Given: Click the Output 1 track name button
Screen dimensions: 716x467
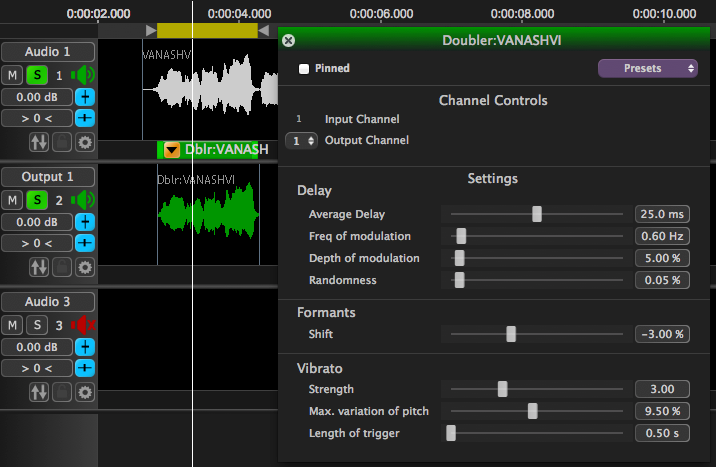Looking at the screenshot, I should pyautogui.click(x=48, y=177).
